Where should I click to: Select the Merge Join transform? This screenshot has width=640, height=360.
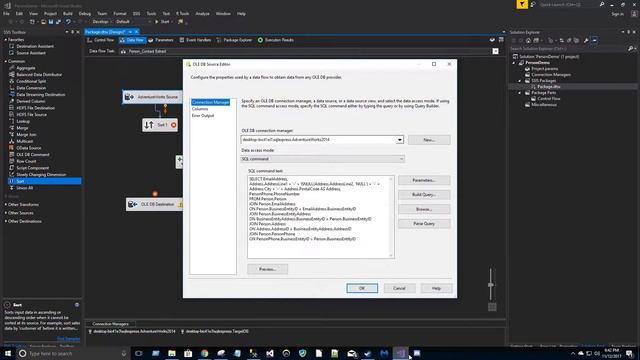click(x=26, y=135)
